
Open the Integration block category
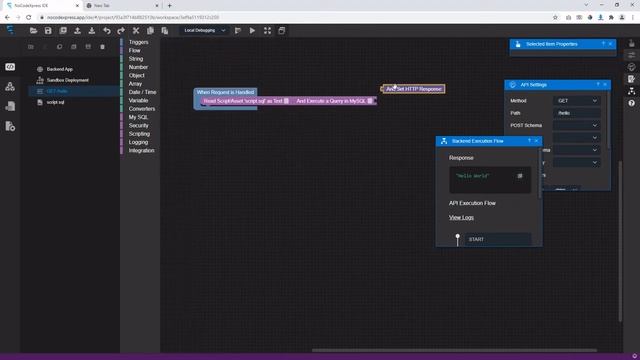tap(141, 151)
